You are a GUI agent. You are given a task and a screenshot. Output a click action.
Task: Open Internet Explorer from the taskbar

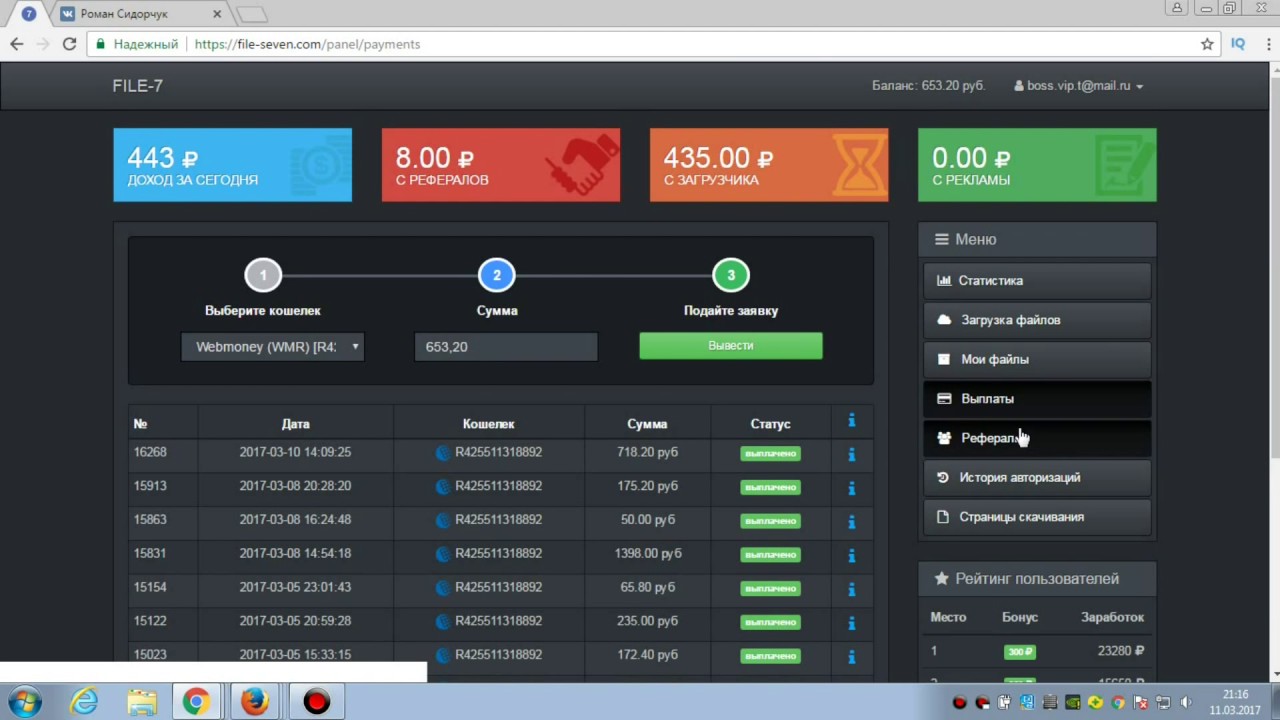pos(84,702)
